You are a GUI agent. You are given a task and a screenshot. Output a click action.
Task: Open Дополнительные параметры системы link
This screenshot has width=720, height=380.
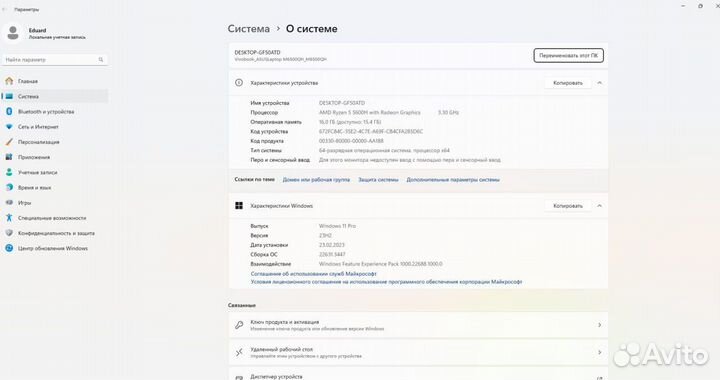click(x=453, y=179)
